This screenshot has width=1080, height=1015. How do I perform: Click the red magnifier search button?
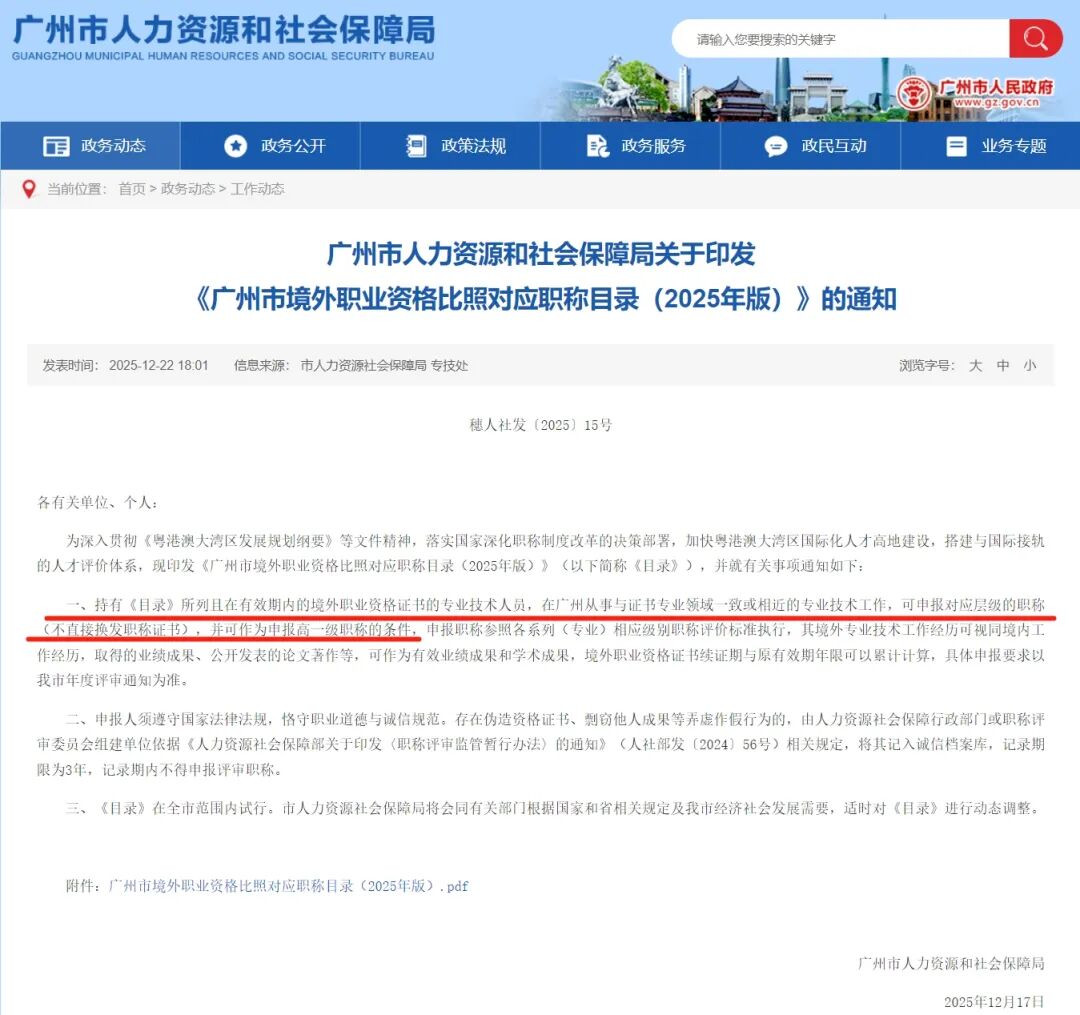tap(1035, 39)
